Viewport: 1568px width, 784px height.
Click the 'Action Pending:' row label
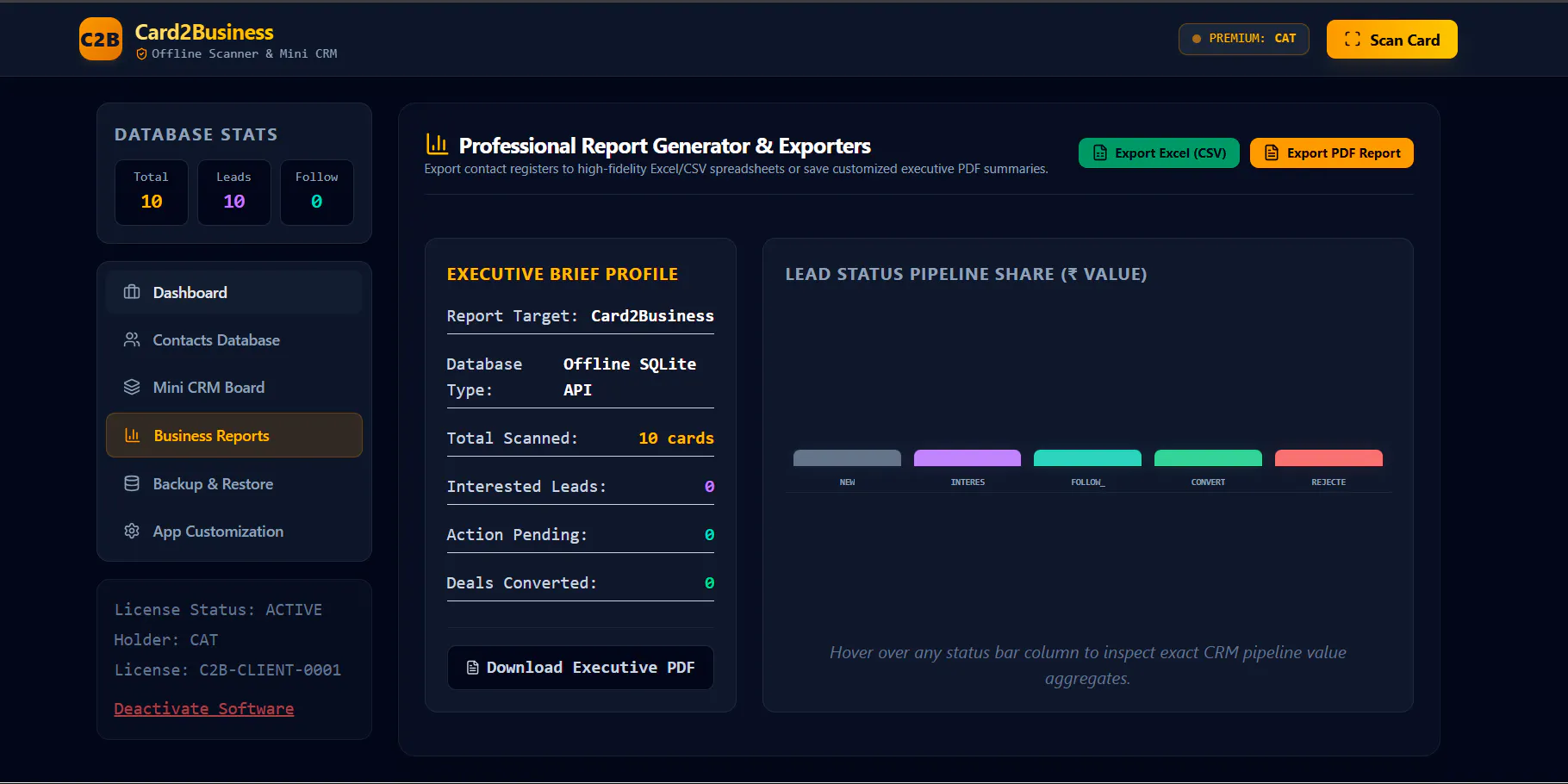click(517, 534)
